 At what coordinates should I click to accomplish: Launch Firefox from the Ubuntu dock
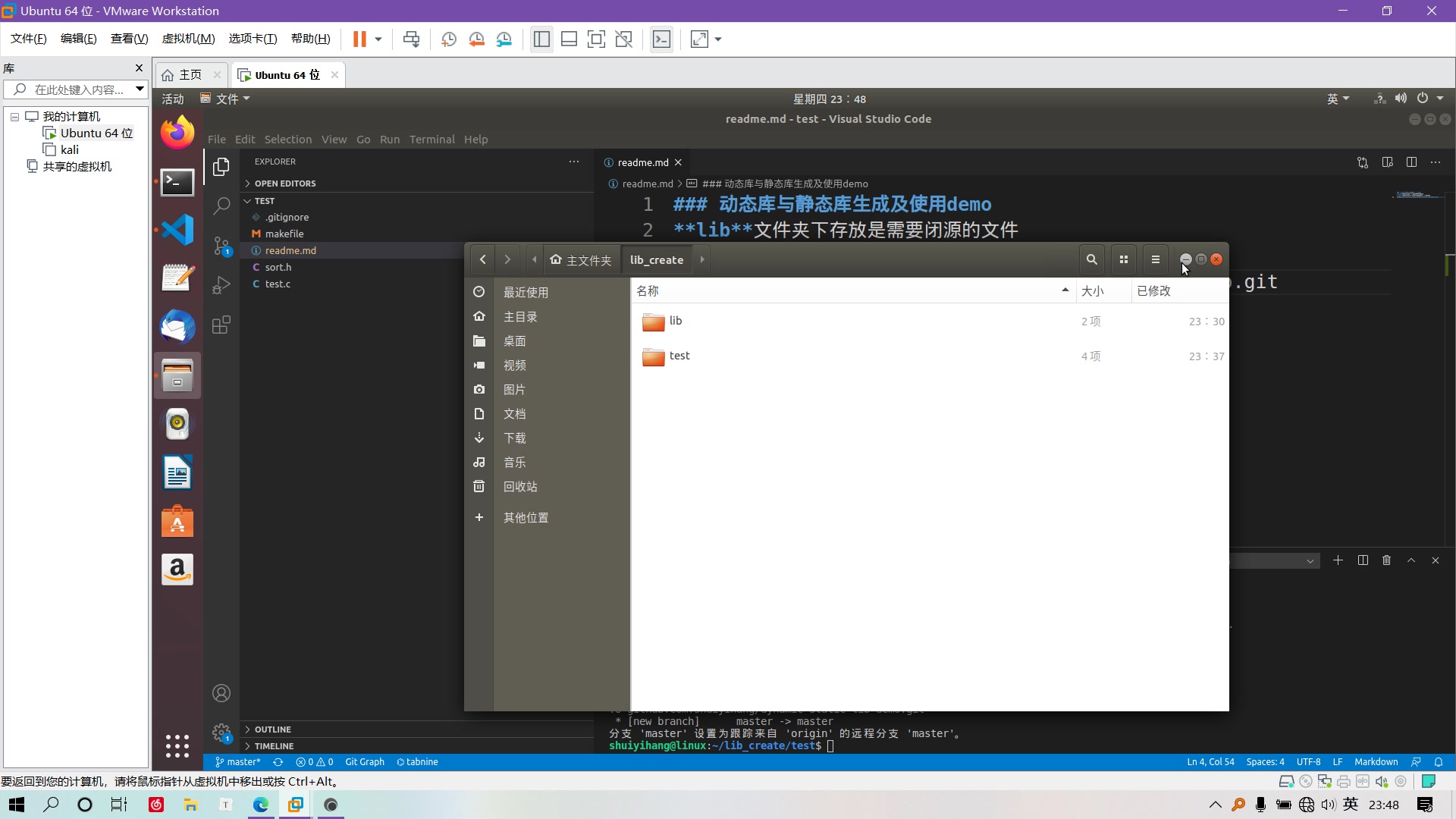[x=177, y=133]
